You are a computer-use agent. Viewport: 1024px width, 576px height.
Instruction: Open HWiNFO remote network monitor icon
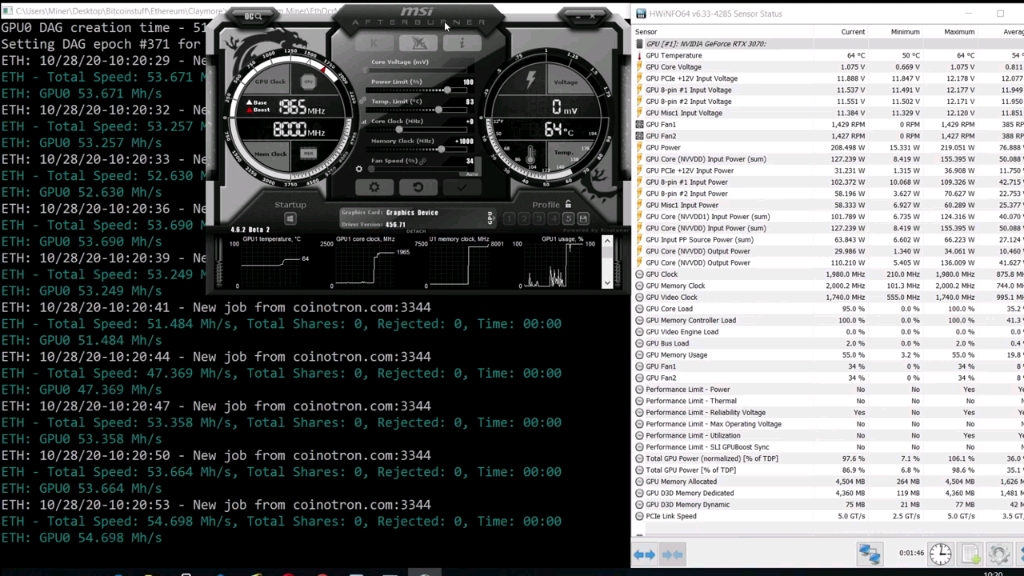tap(869, 554)
